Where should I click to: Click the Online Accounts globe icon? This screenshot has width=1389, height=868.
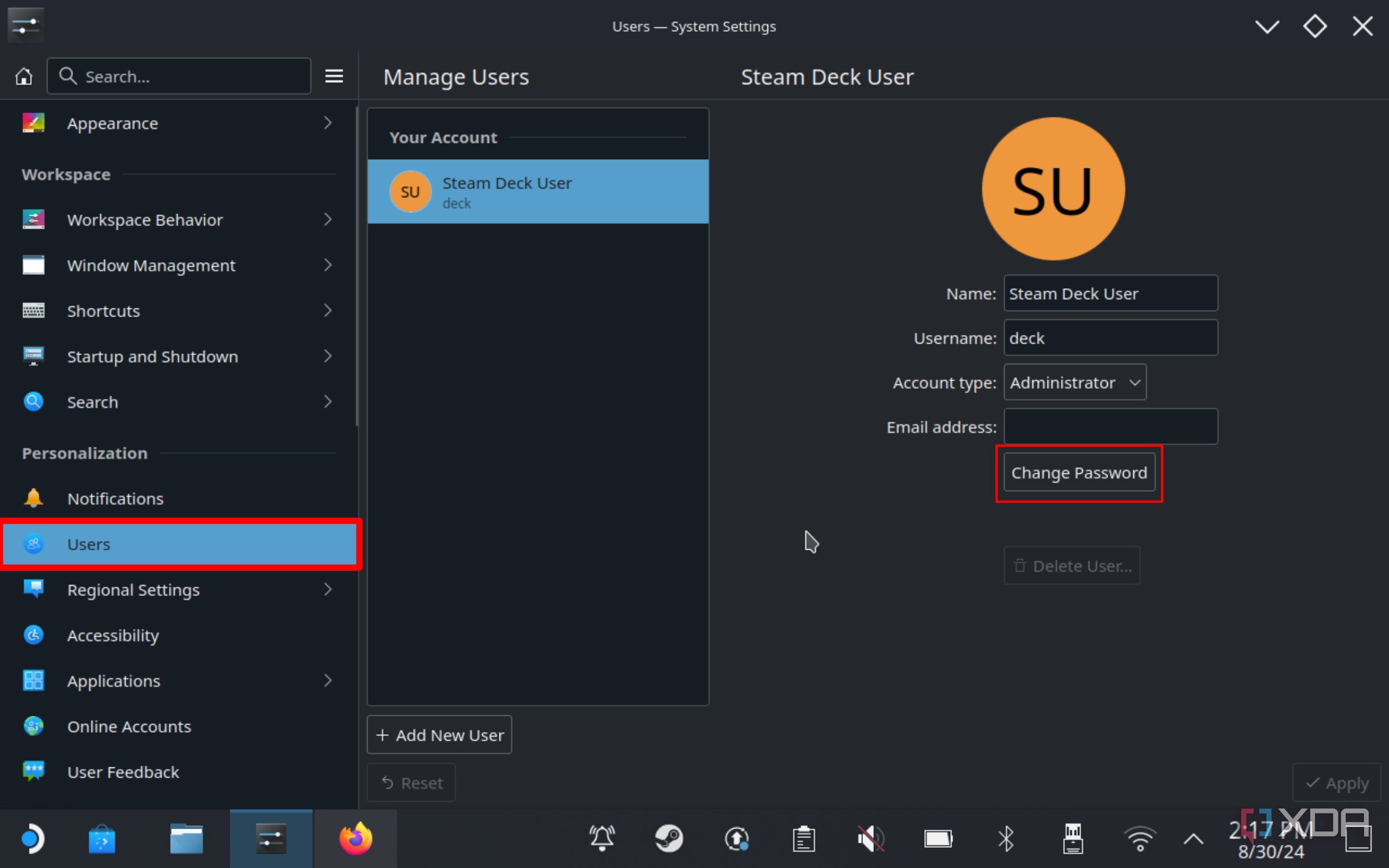(x=34, y=726)
